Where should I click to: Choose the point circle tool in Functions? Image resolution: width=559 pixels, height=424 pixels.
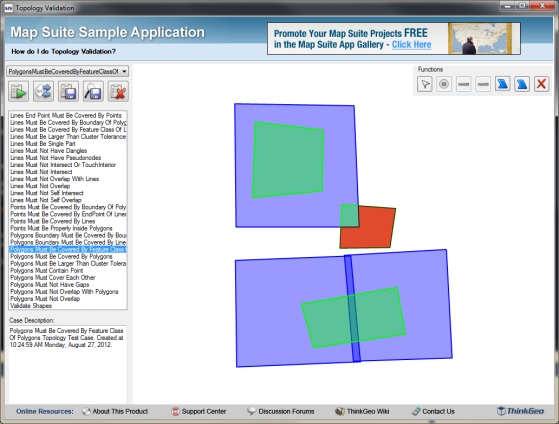(x=444, y=84)
